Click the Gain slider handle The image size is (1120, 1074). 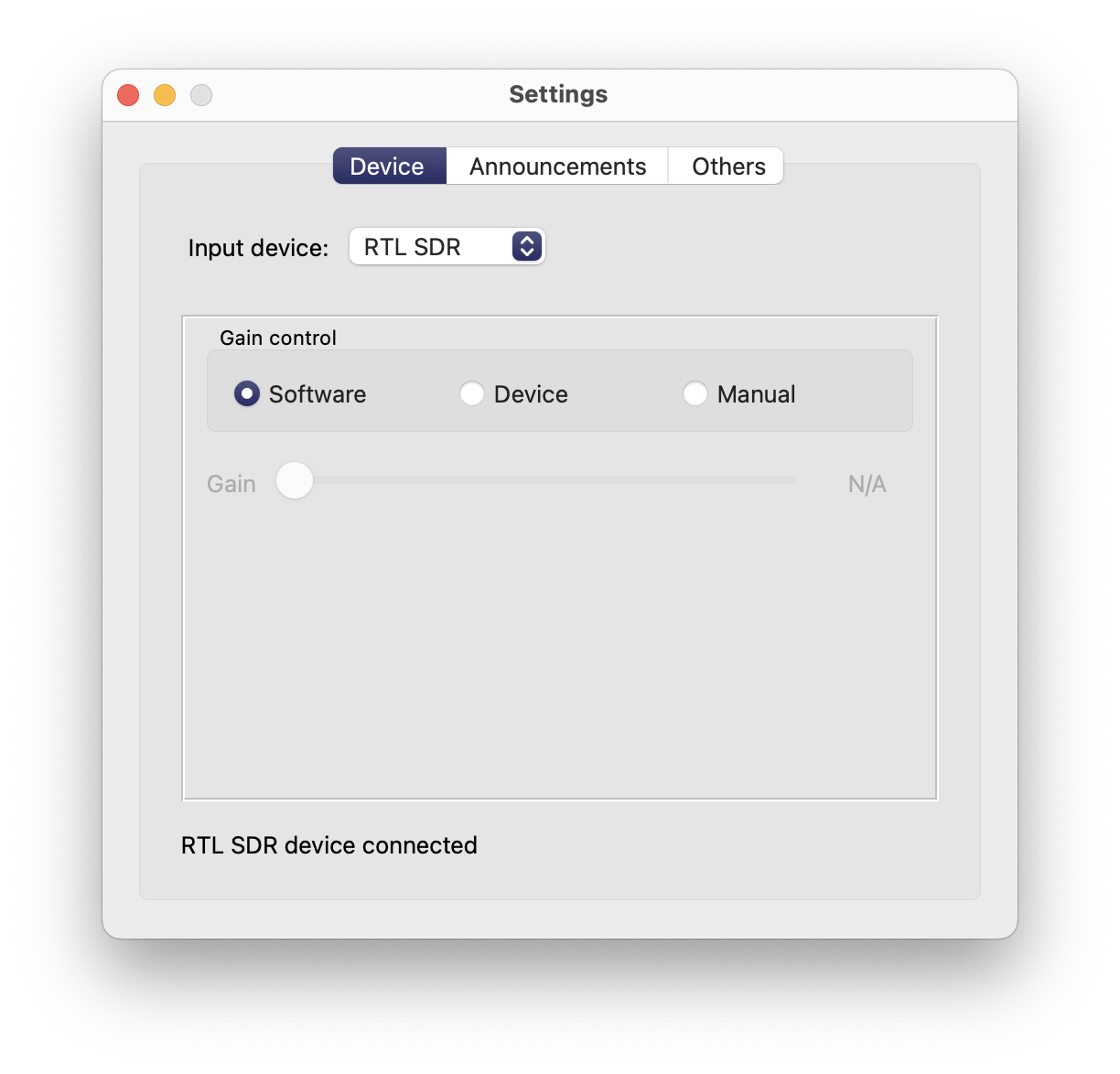click(x=295, y=480)
